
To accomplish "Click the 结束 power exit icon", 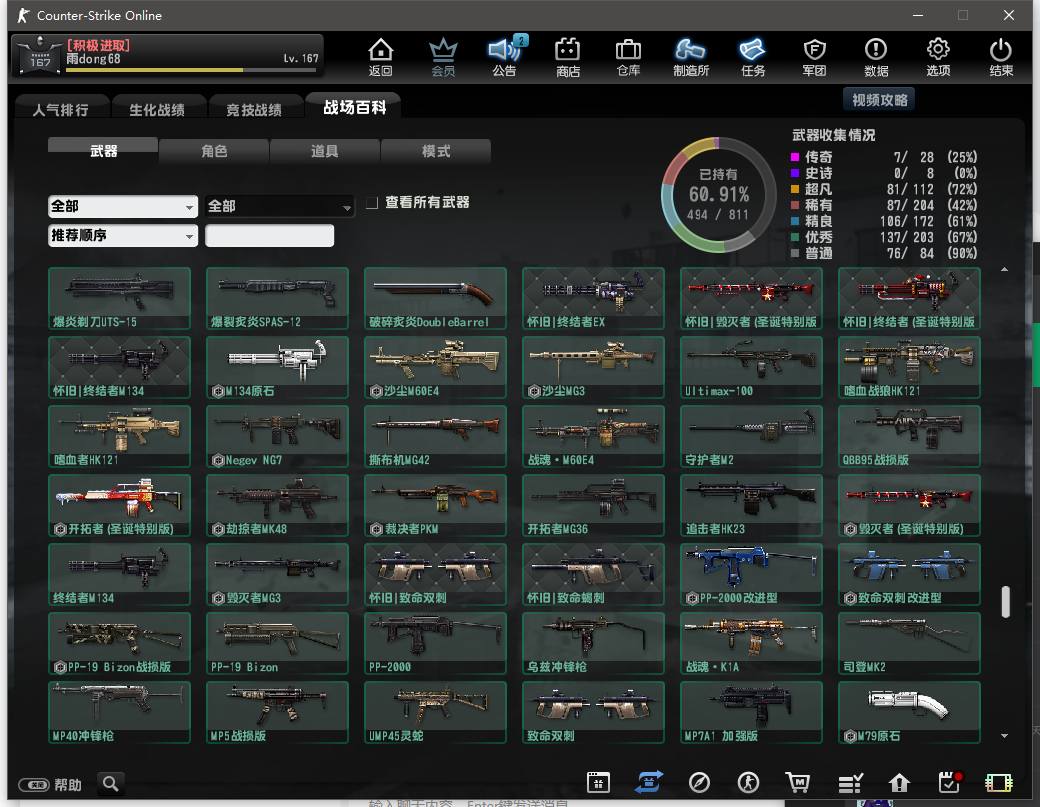I will (1000, 57).
